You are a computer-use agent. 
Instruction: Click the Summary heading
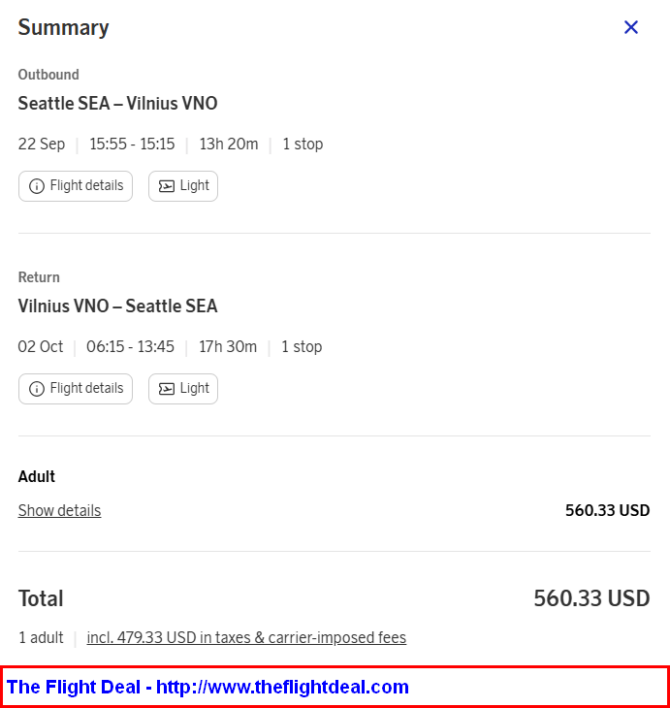[x=63, y=28]
